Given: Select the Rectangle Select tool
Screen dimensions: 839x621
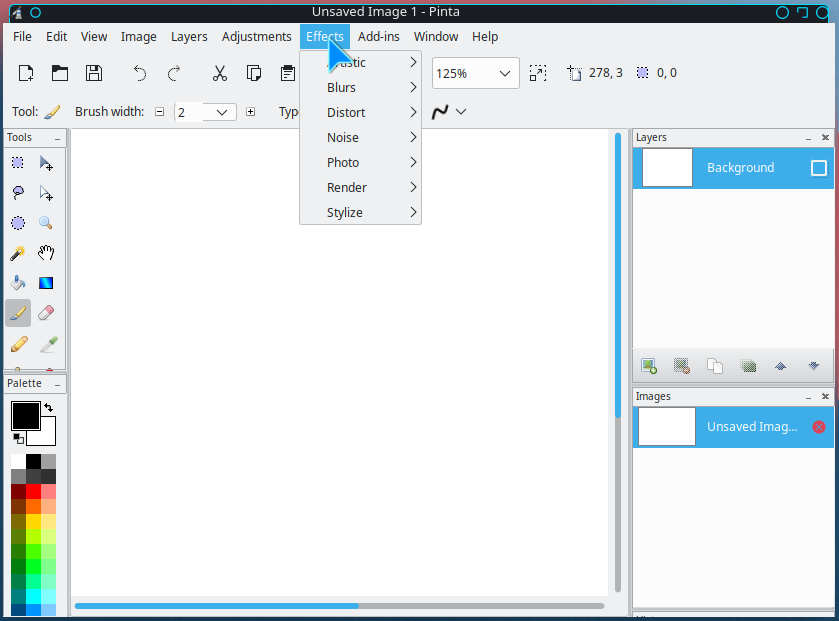Looking at the screenshot, I should (18, 163).
